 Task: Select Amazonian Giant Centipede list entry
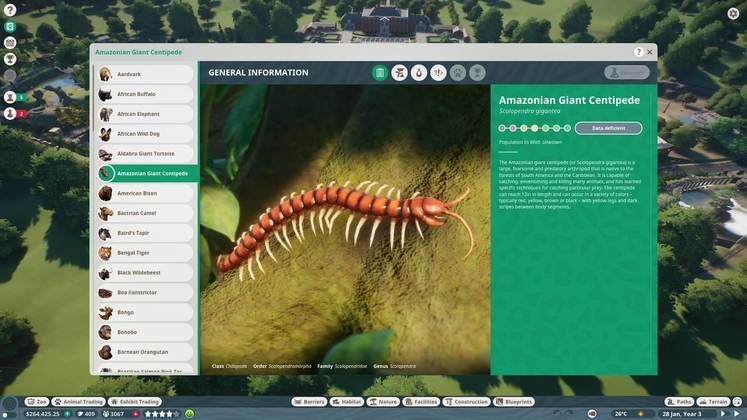[148, 173]
